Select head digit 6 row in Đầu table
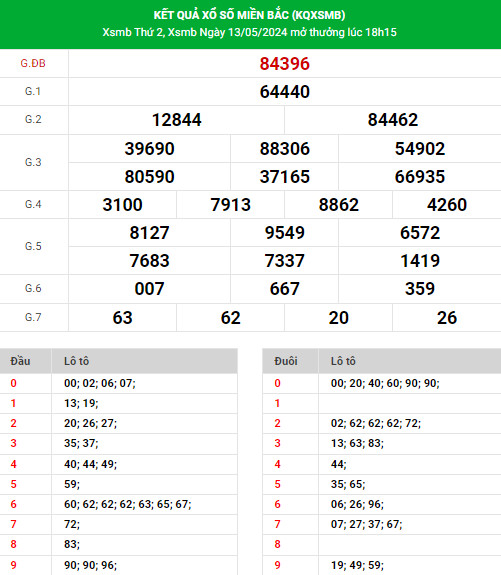The width and height of the screenshot is (501, 575). coord(118,504)
